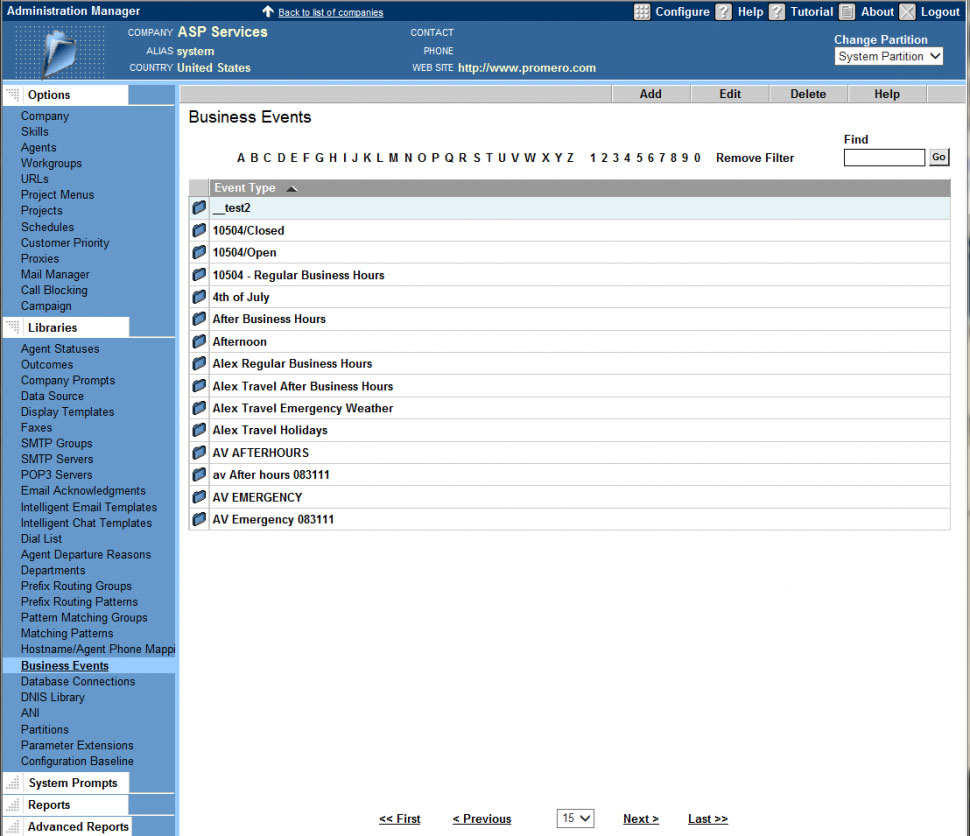970x836 pixels.
Task: Click the Tutorial question mark icon
Action: (x=778, y=12)
